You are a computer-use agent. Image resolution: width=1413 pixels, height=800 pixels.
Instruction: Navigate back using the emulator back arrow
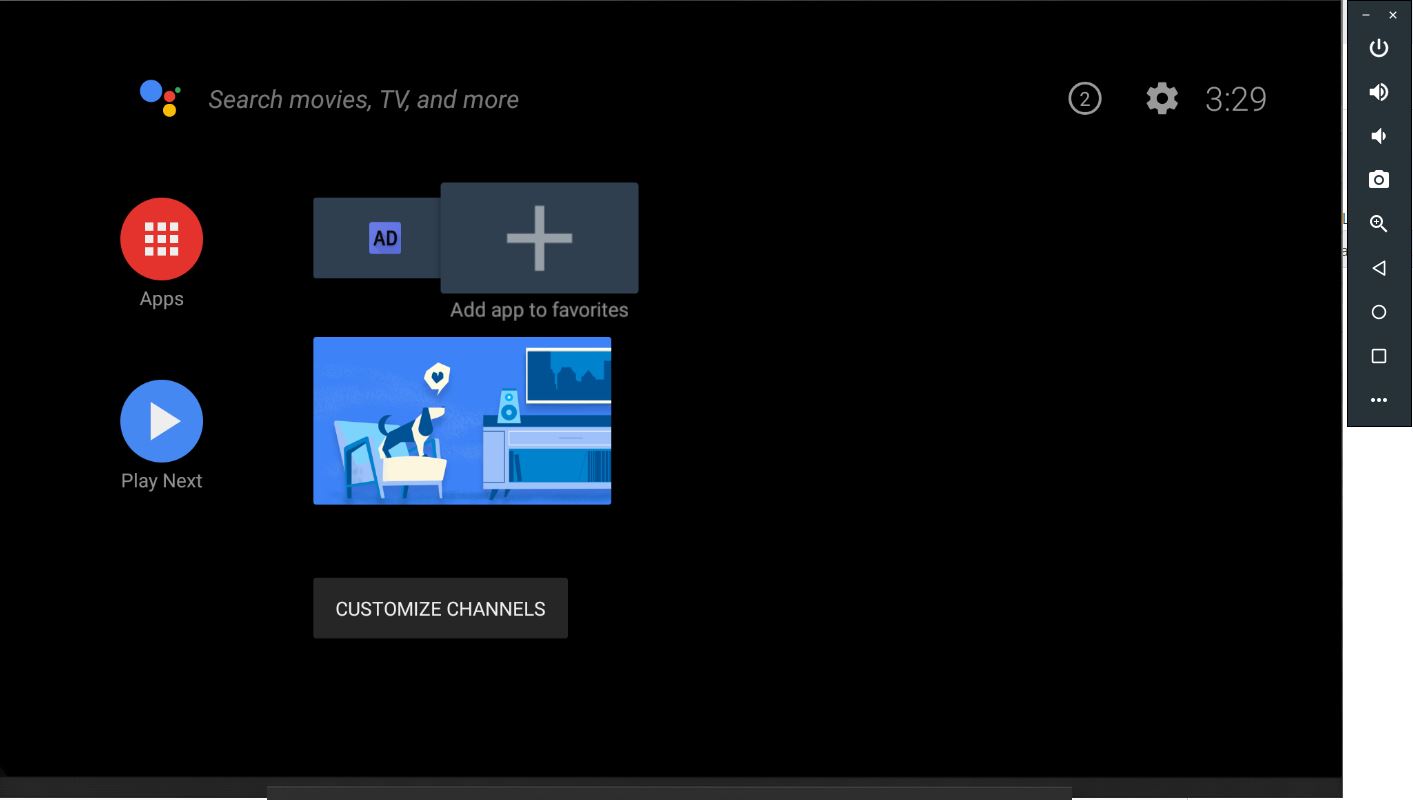click(x=1378, y=267)
